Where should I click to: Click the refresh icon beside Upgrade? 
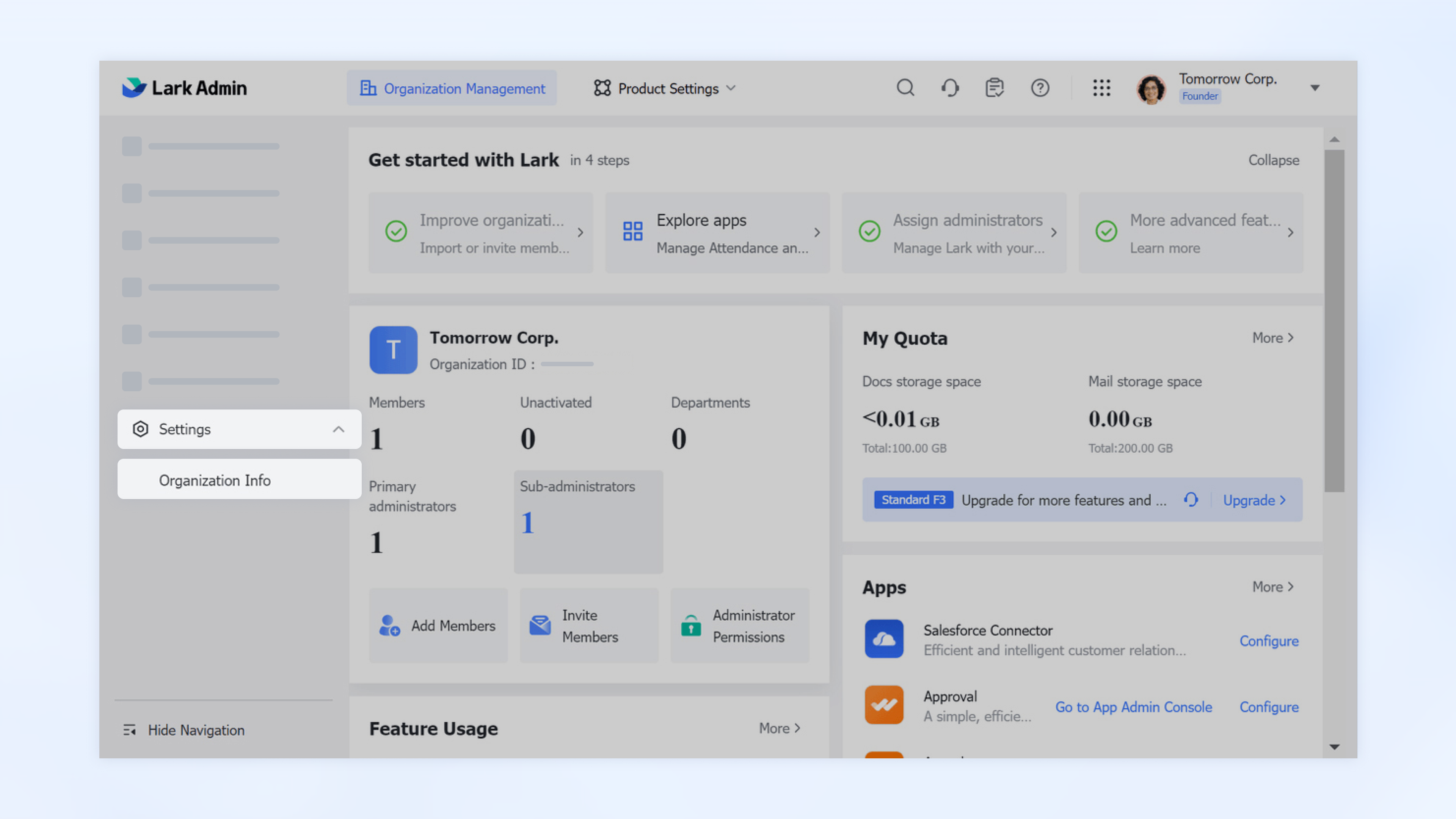tap(1191, 500)
